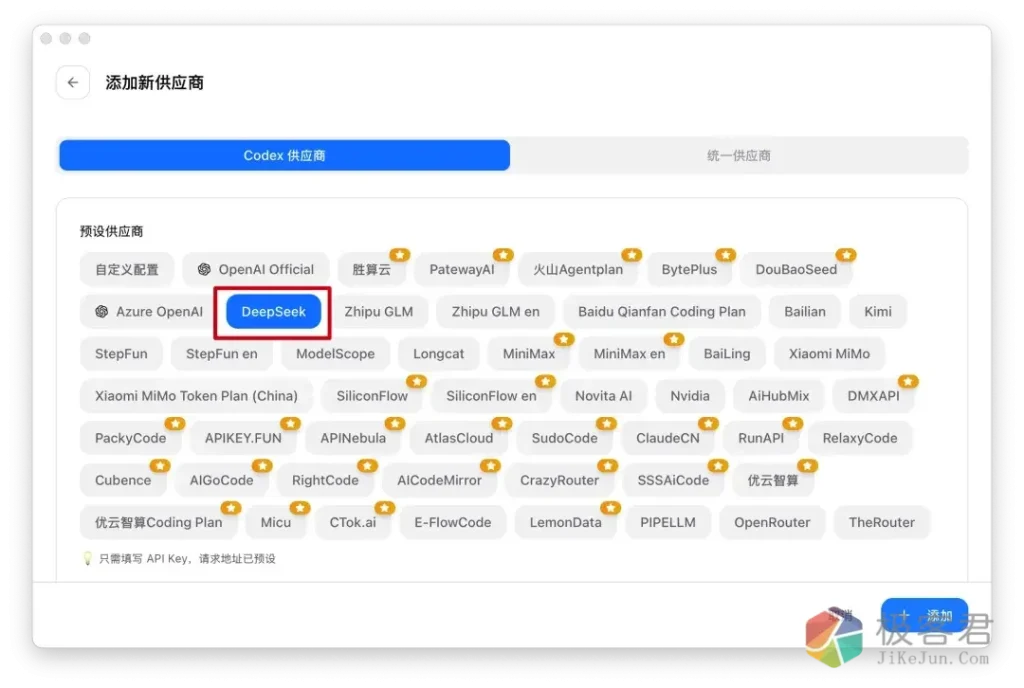The image size is (1024, 688).
Task: Choose the APINebula provider
Action: [x=353, y=438]
